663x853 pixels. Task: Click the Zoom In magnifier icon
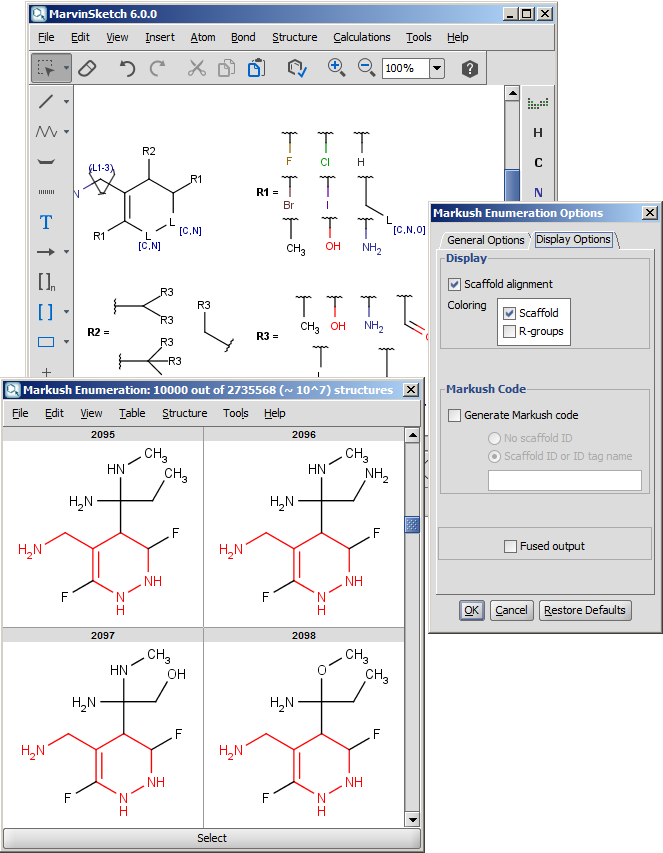click(x=336, y=68)
